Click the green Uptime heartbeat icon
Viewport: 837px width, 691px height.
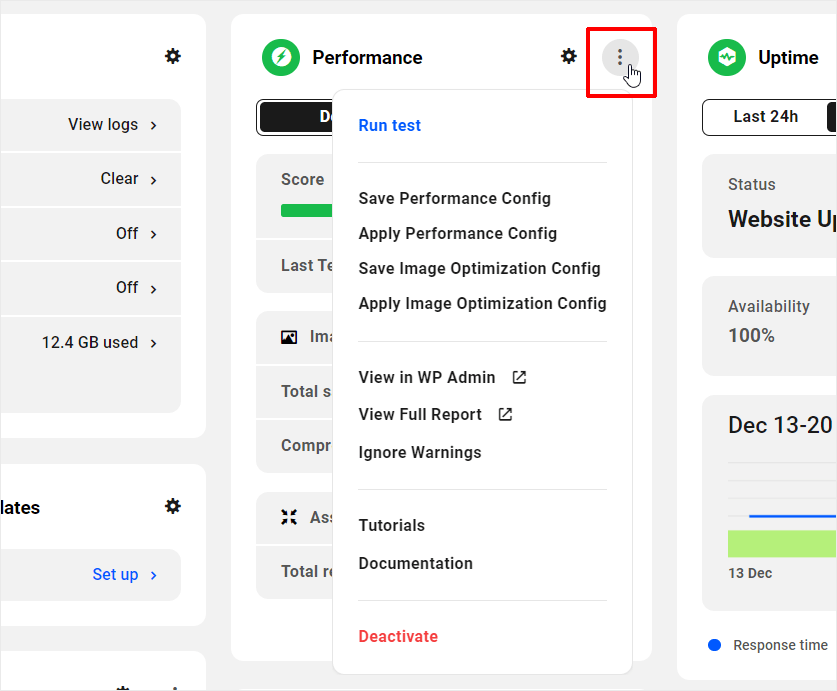coord(727,57)
